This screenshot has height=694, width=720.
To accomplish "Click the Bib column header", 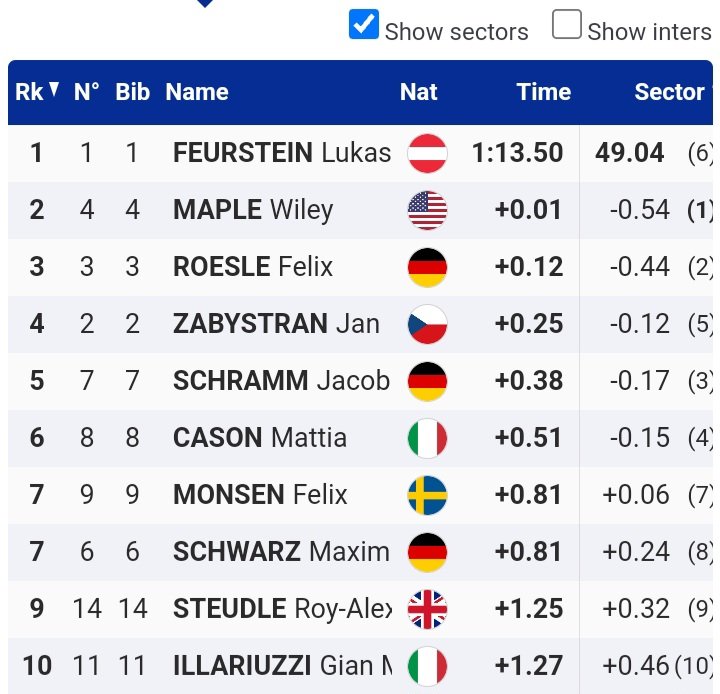I will tap(132, 92).
